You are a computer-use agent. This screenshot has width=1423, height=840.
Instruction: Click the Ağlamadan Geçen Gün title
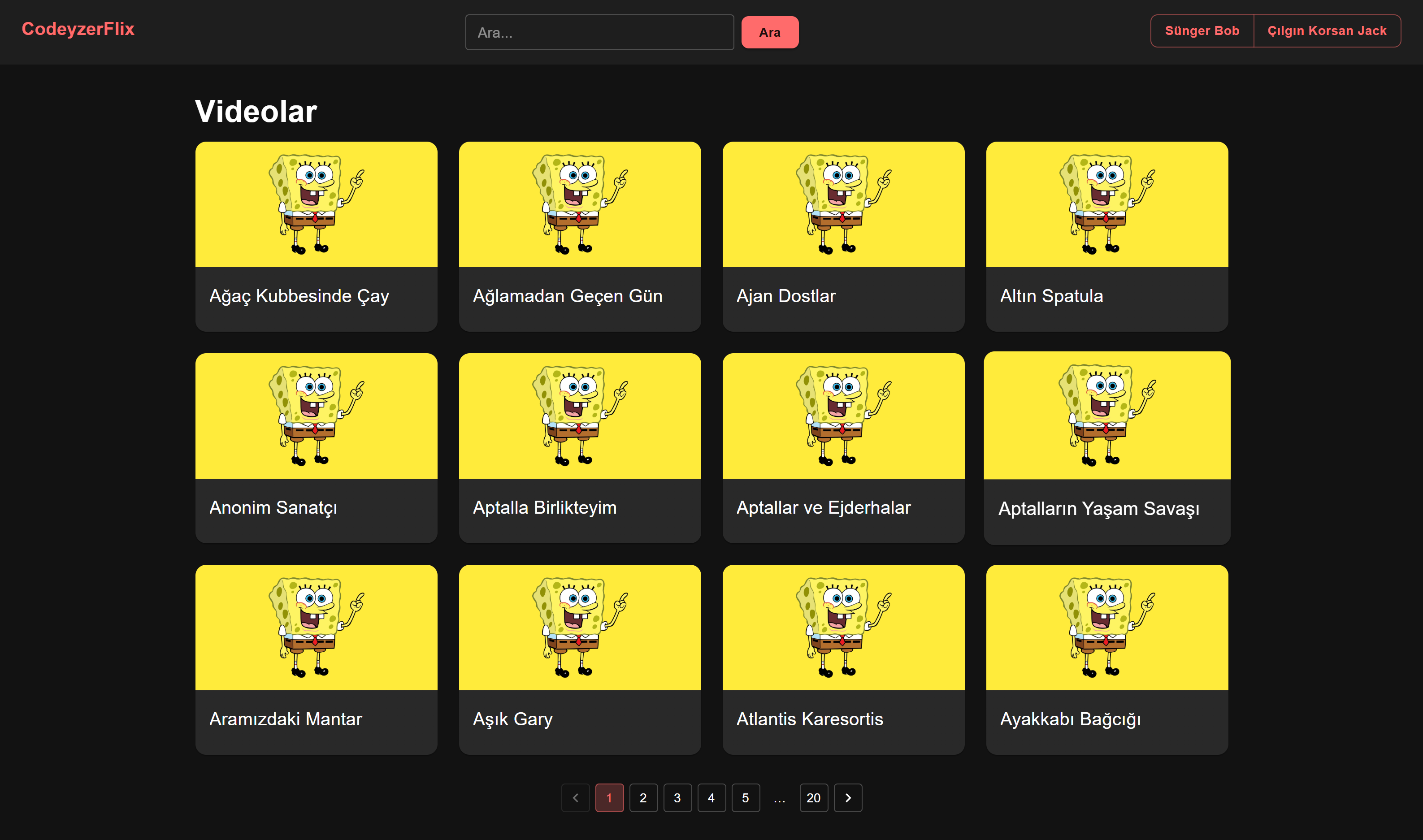[568, 296]
